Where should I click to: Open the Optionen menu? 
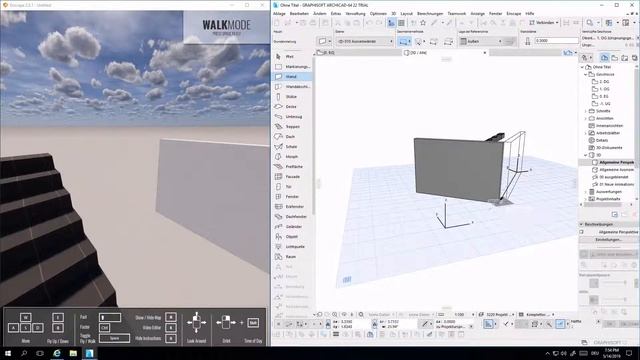coord(378,13)
